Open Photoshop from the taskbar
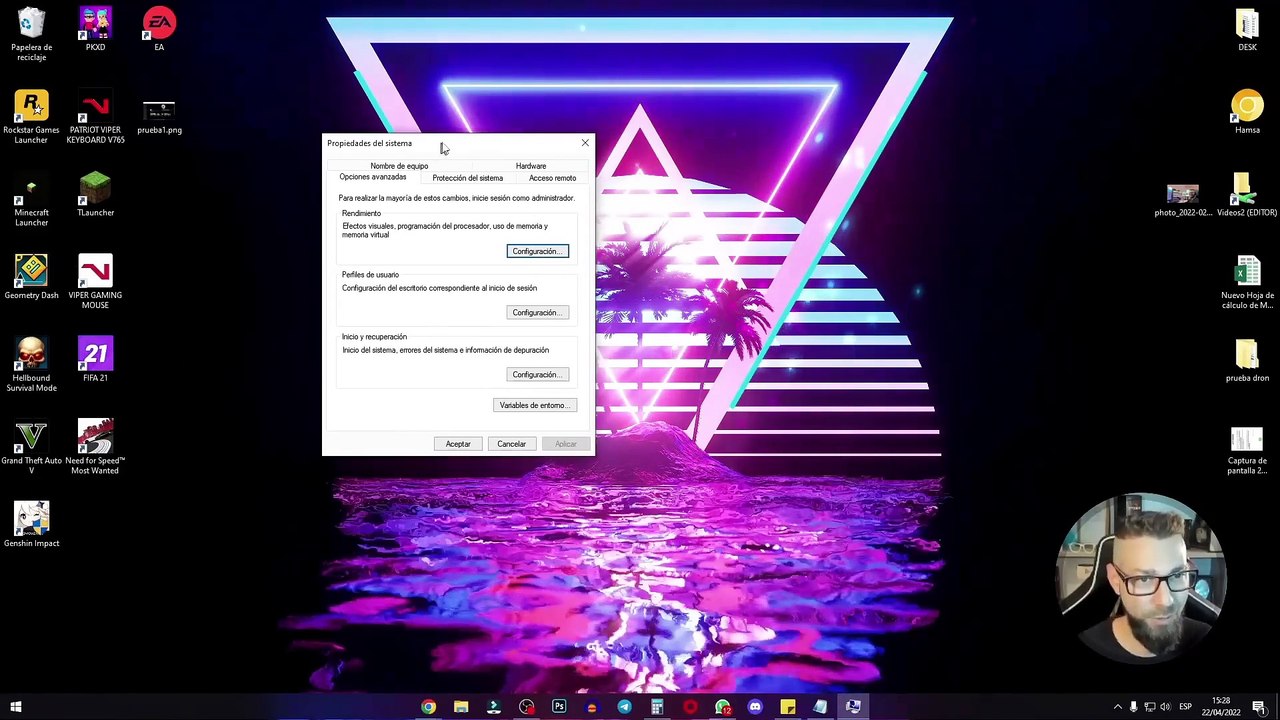Viewport: 1280px width, 720px height. coord(559,707)
